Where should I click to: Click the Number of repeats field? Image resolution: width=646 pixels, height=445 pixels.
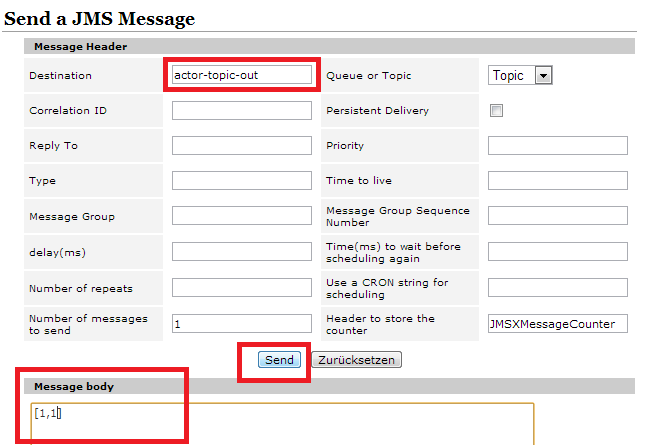[241, 288]
